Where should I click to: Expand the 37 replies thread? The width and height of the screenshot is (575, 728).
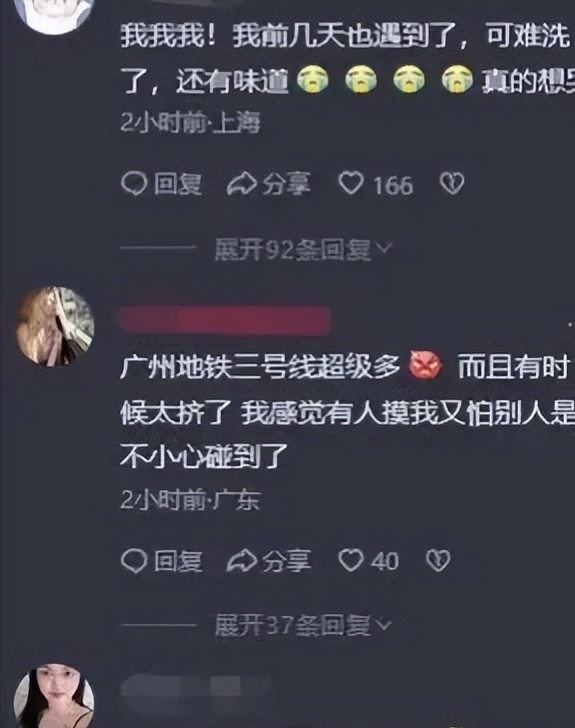click(303, 625)
